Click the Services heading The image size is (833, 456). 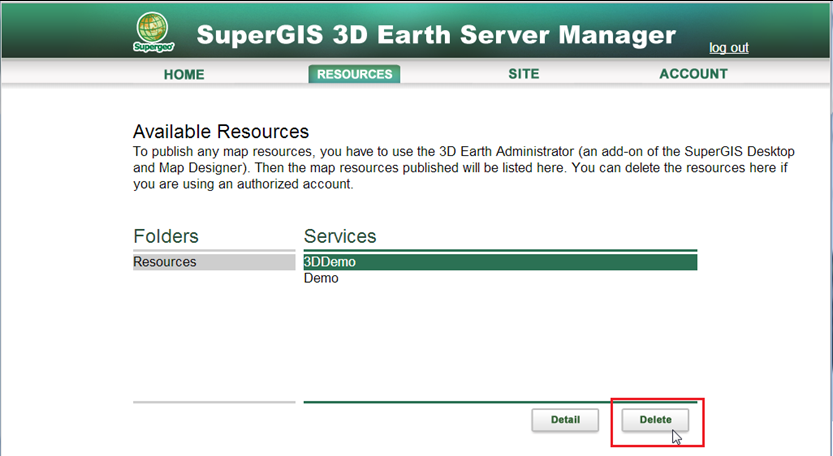point(339,236)
